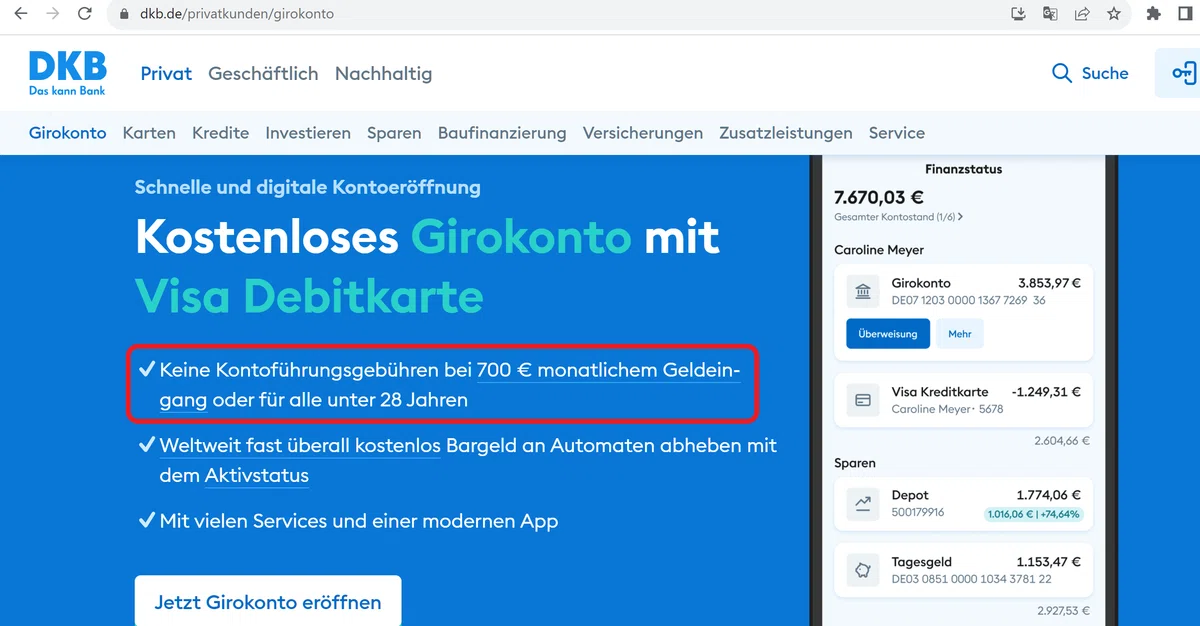Image resolution: width=1200 pixels, height=626 pixels.
Task: Open the Karten menu item
Action: 149,133
